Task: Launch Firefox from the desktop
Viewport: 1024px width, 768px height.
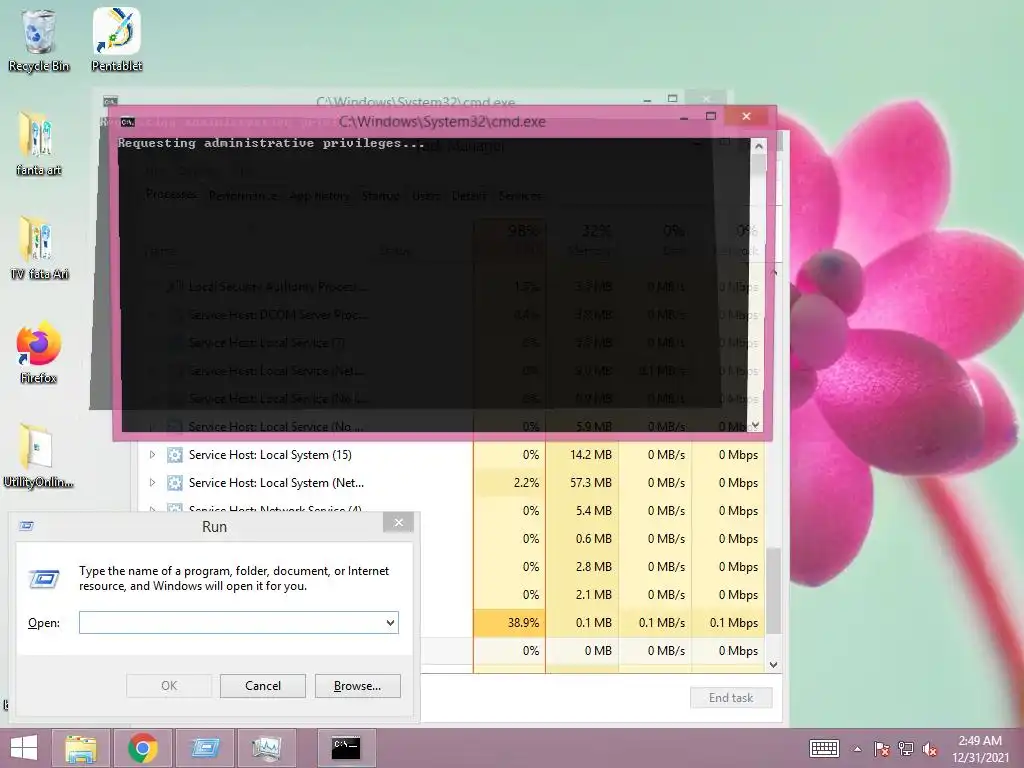Action: pyautogui.click(x=38, y=353)
